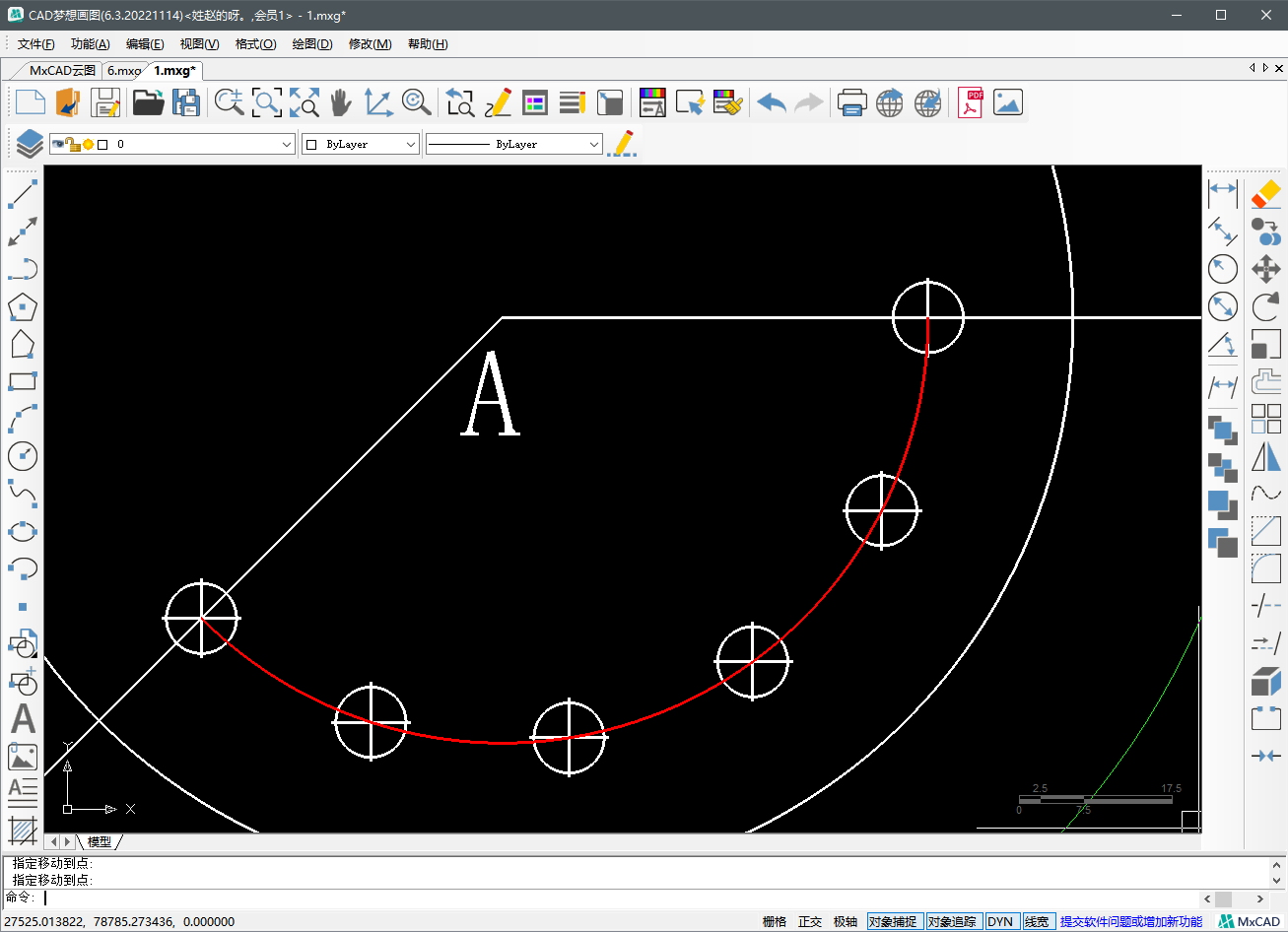Select the Move tool with four arrows
The height and width of the screenshot is (932, 1288).
pyautogui.click(x=1266, y=269)
